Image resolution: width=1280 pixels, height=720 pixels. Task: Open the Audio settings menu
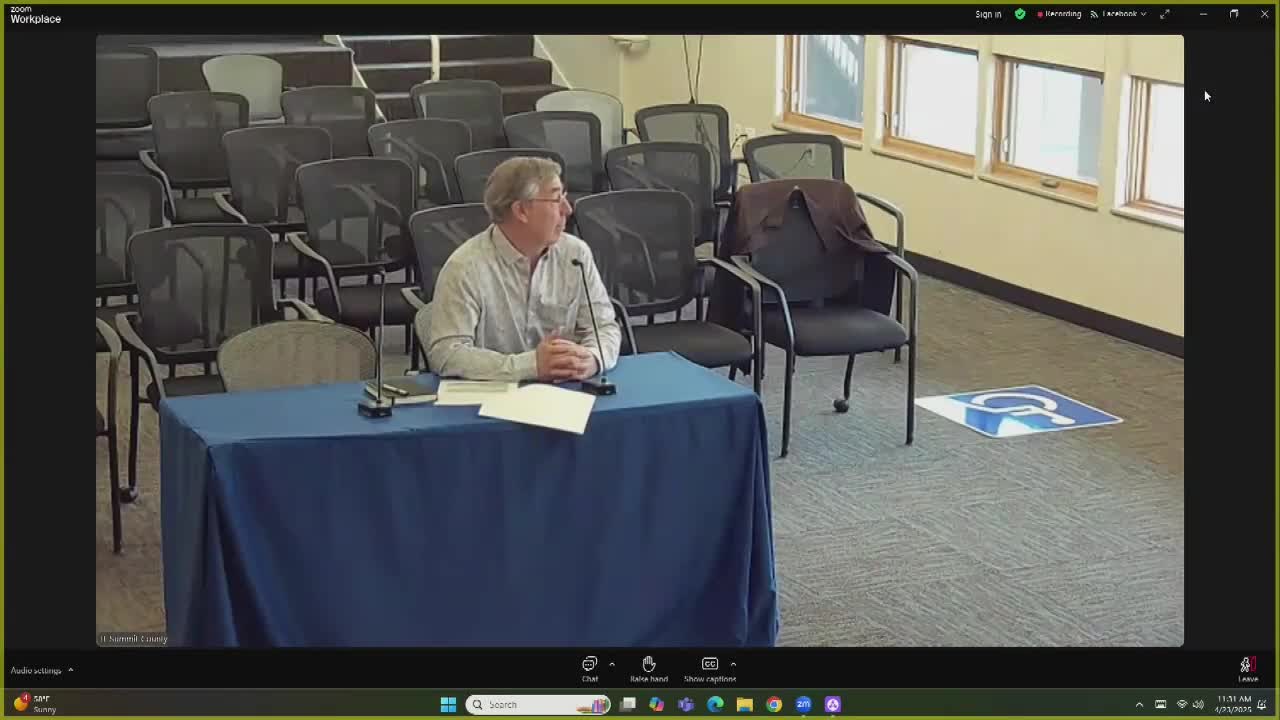point(42,670)
